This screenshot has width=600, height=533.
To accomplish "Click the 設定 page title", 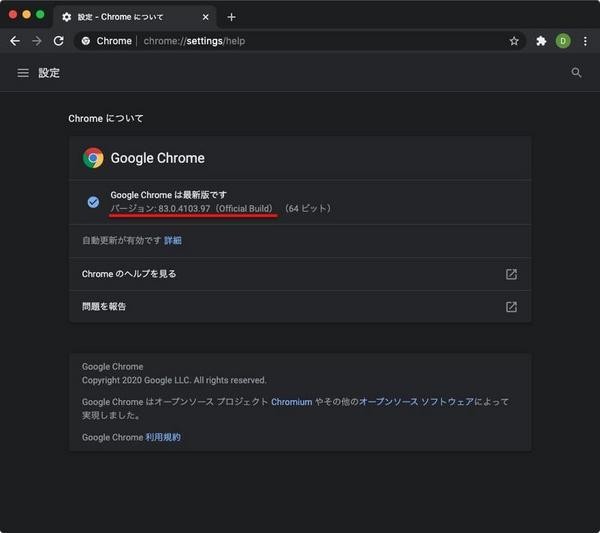I will (x=49, y=73).
